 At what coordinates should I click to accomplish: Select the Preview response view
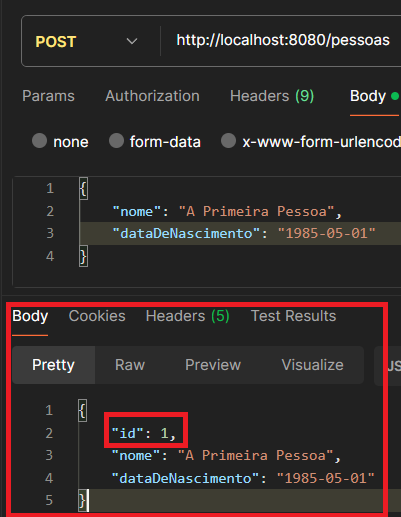coord(213,365)
